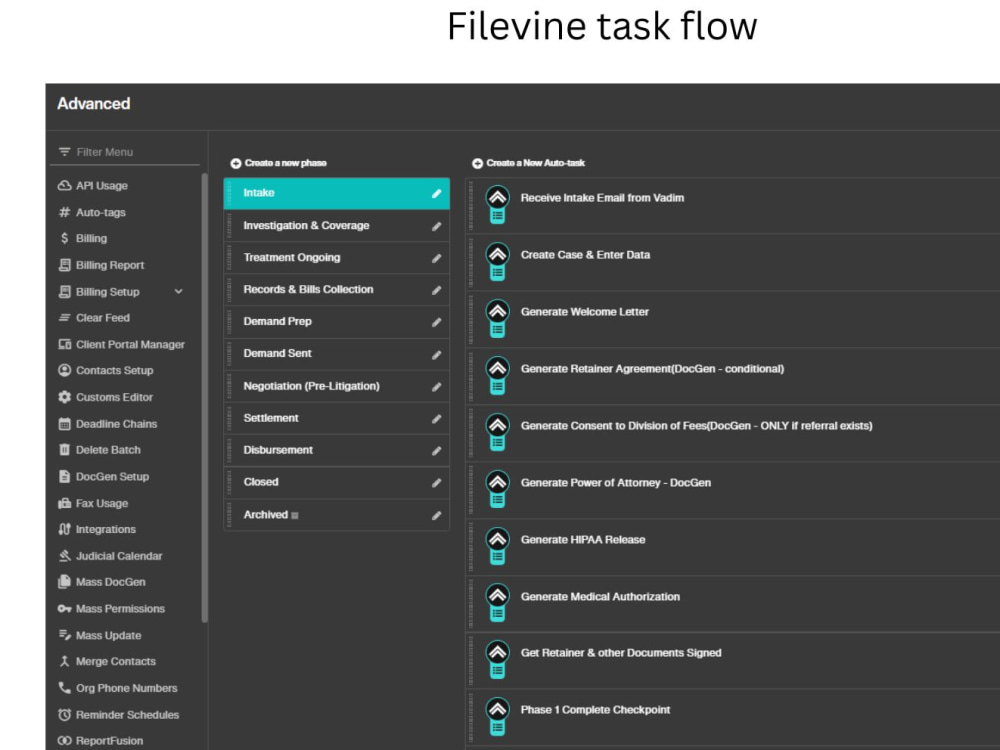
Task: Open ReportFusion menu item
Action: tap(100, 740)
